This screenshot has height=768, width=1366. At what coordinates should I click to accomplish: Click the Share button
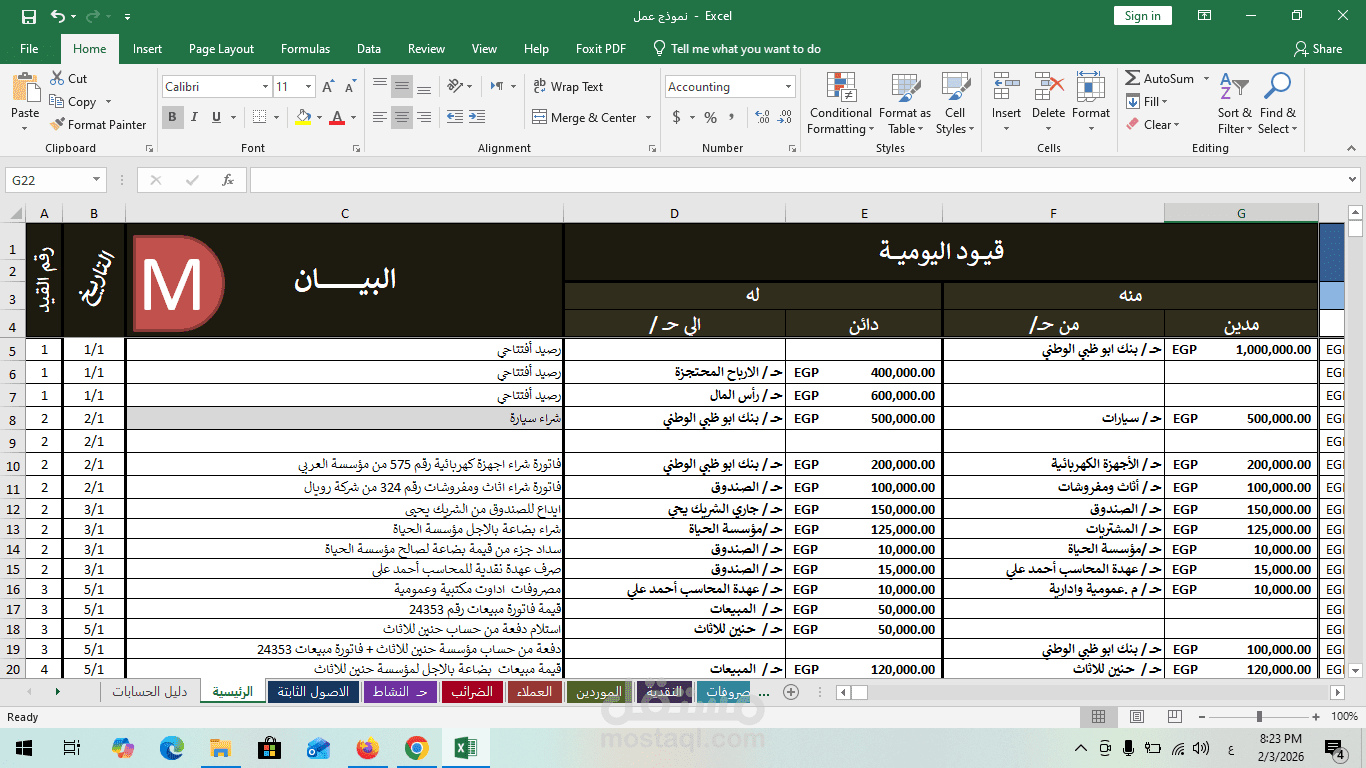pyautogui.click(x=1317, y=49)
